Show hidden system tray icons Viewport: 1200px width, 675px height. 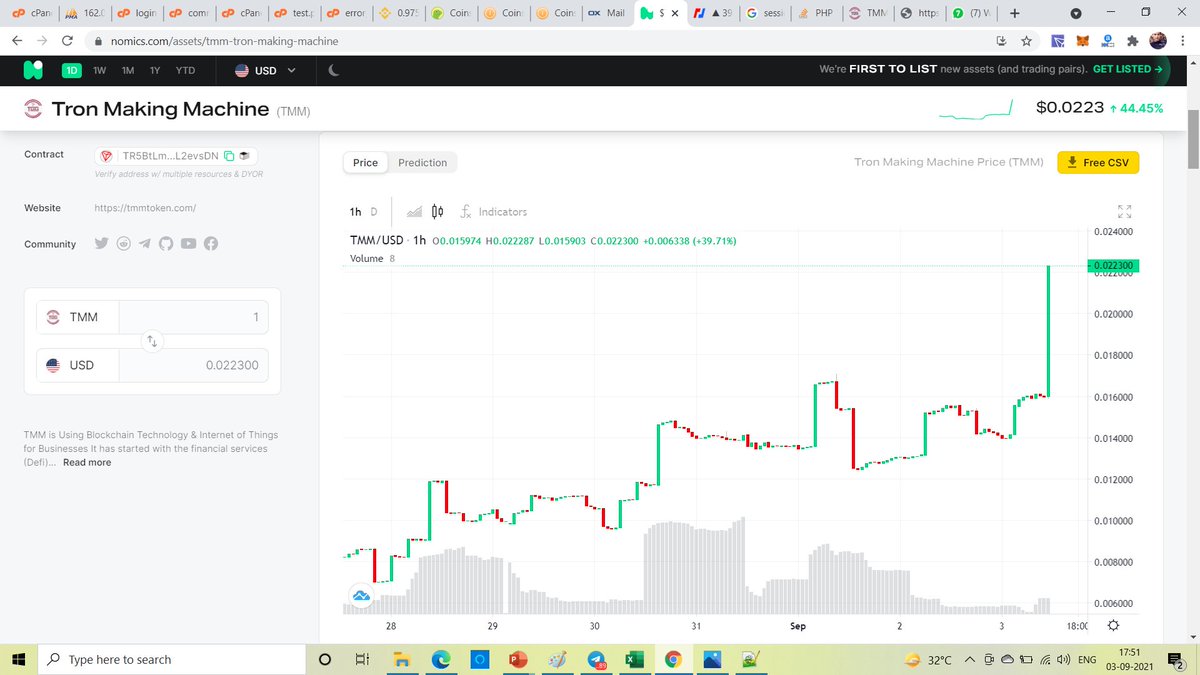(968, 660)
